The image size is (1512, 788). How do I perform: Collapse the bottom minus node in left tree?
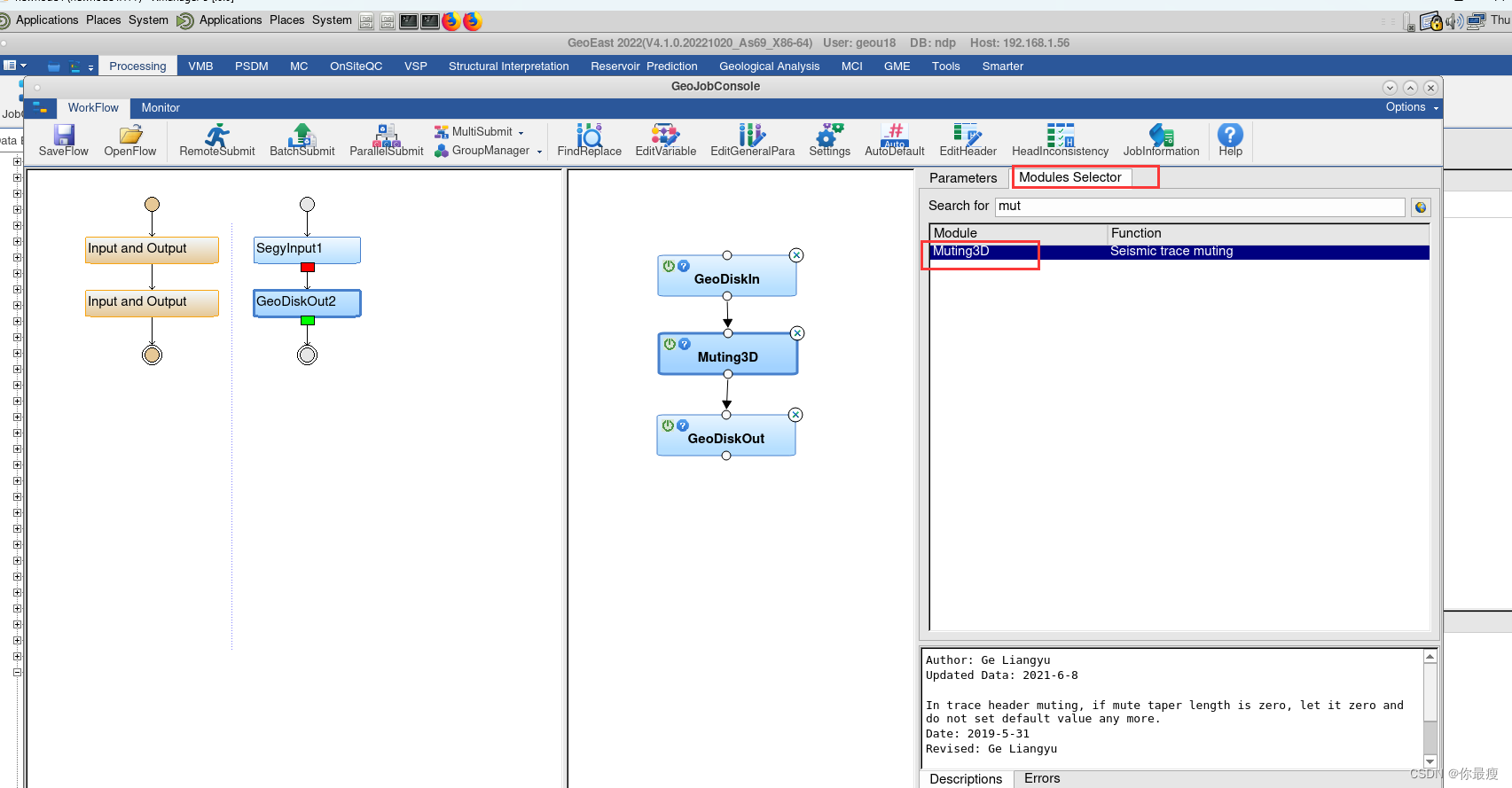point(17,673)
